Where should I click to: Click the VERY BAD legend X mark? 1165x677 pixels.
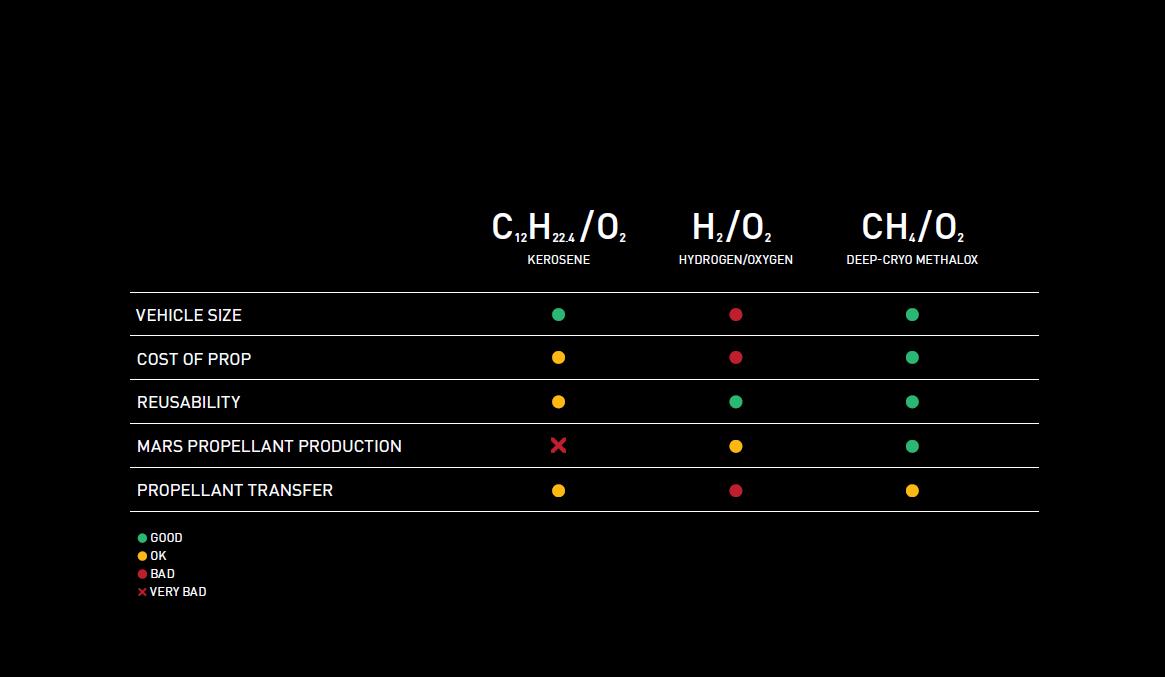pos(142,592)
